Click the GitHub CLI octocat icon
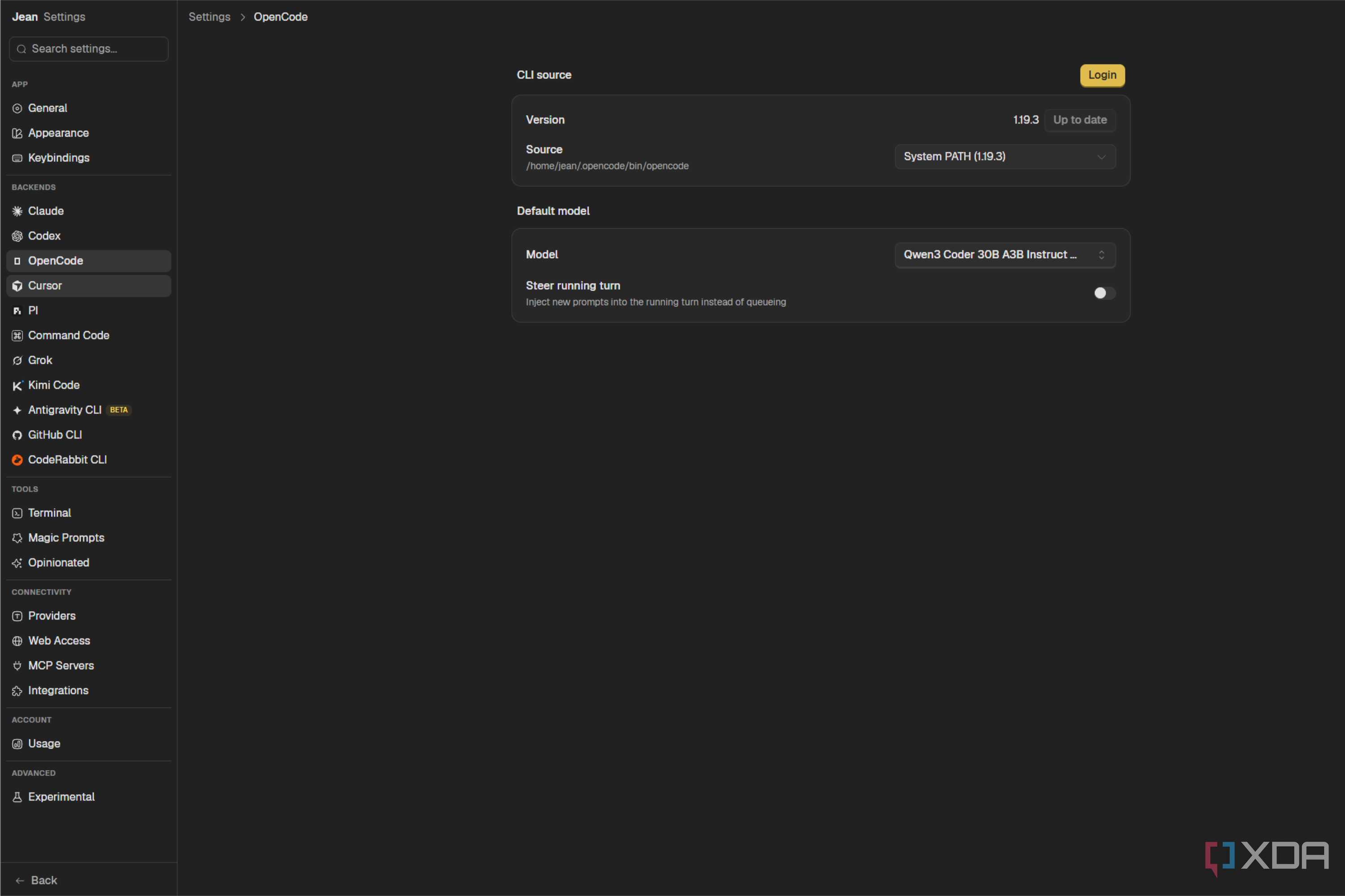This screenshot has height=896, width=1345. [17, 435]
